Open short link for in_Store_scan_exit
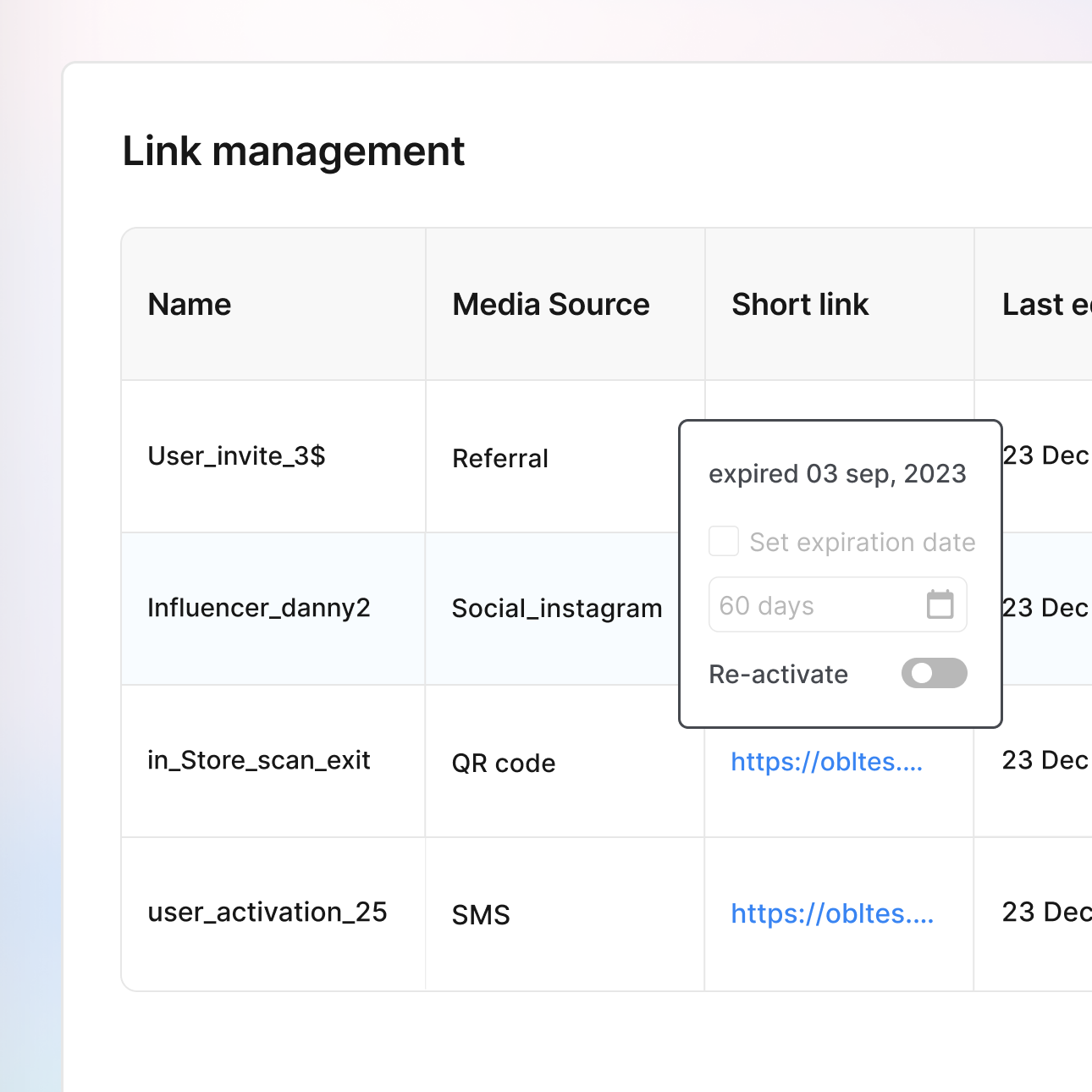Screen dimensions: 1092x1092 point(826,762)
